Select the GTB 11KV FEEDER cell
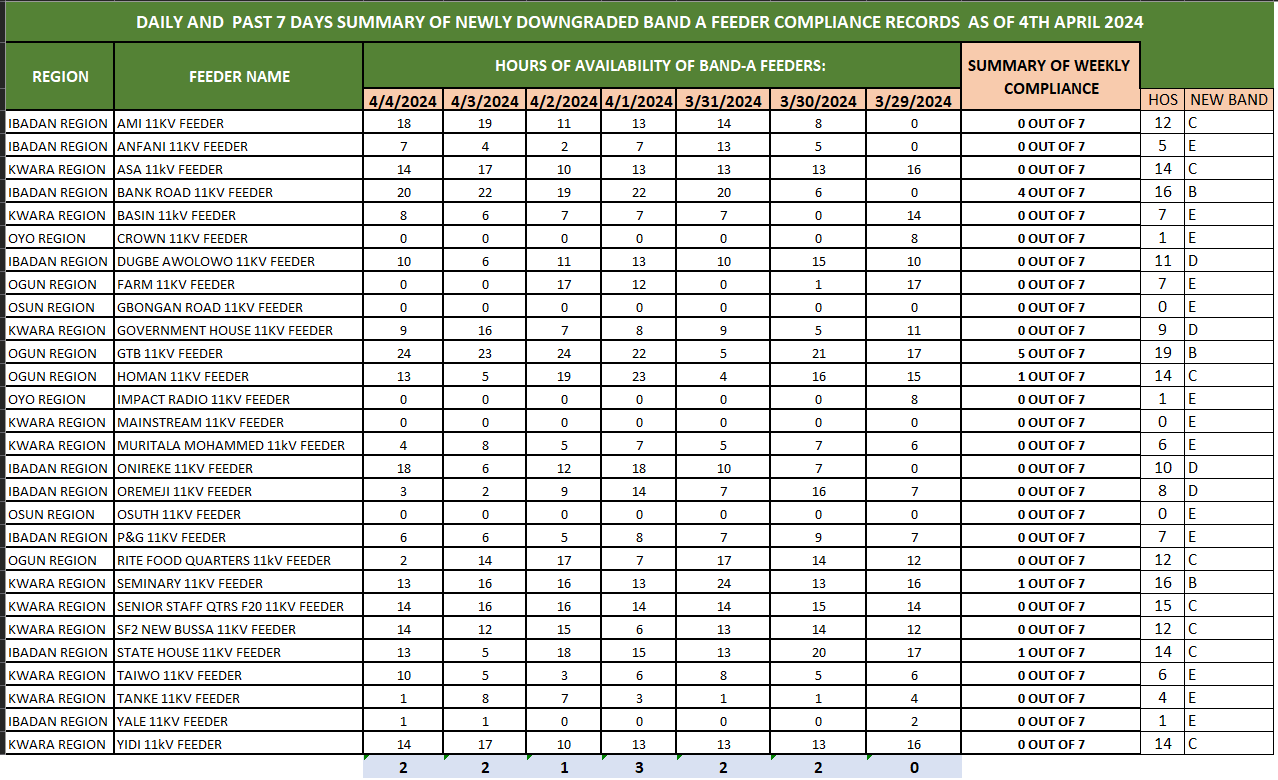The image size is (1278, 780). (239, 353)
